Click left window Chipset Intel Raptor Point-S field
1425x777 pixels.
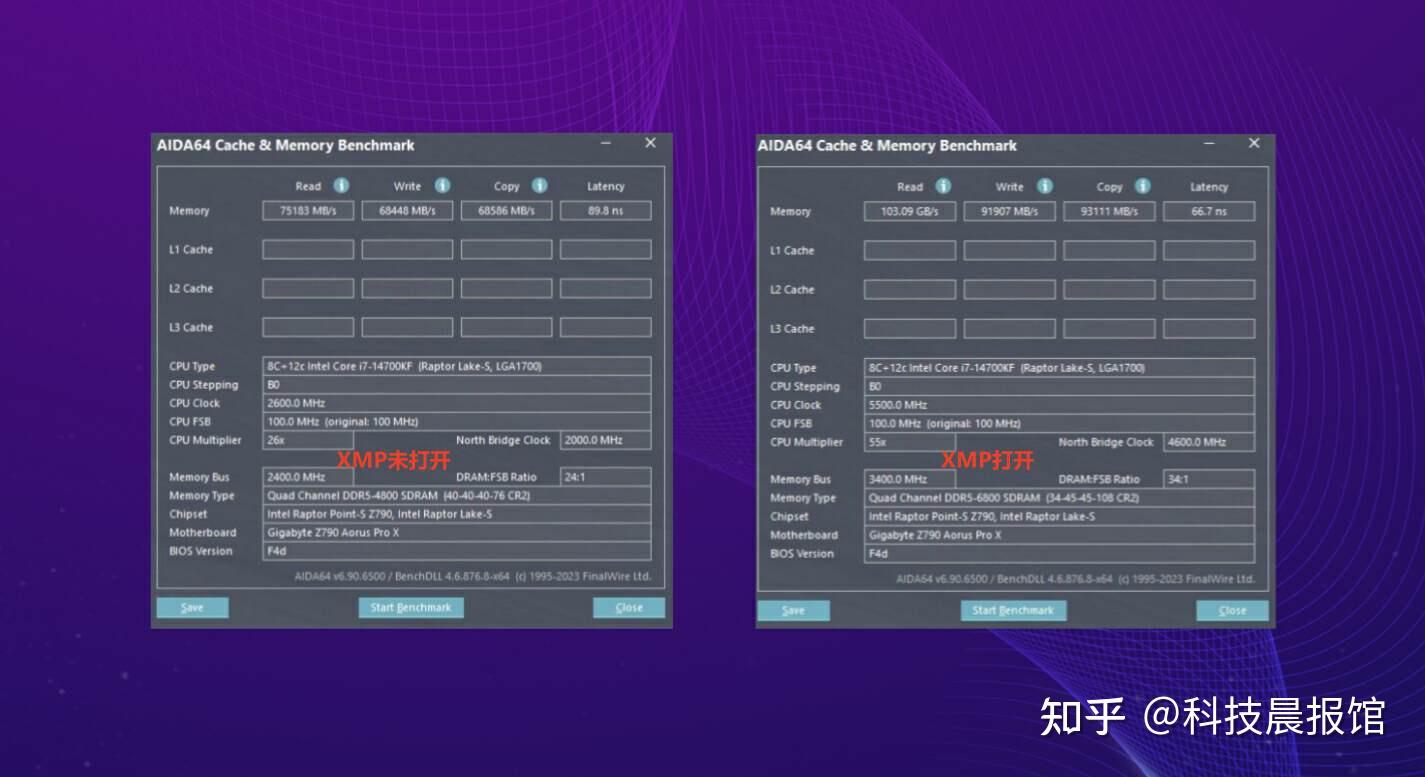[457, 514]
